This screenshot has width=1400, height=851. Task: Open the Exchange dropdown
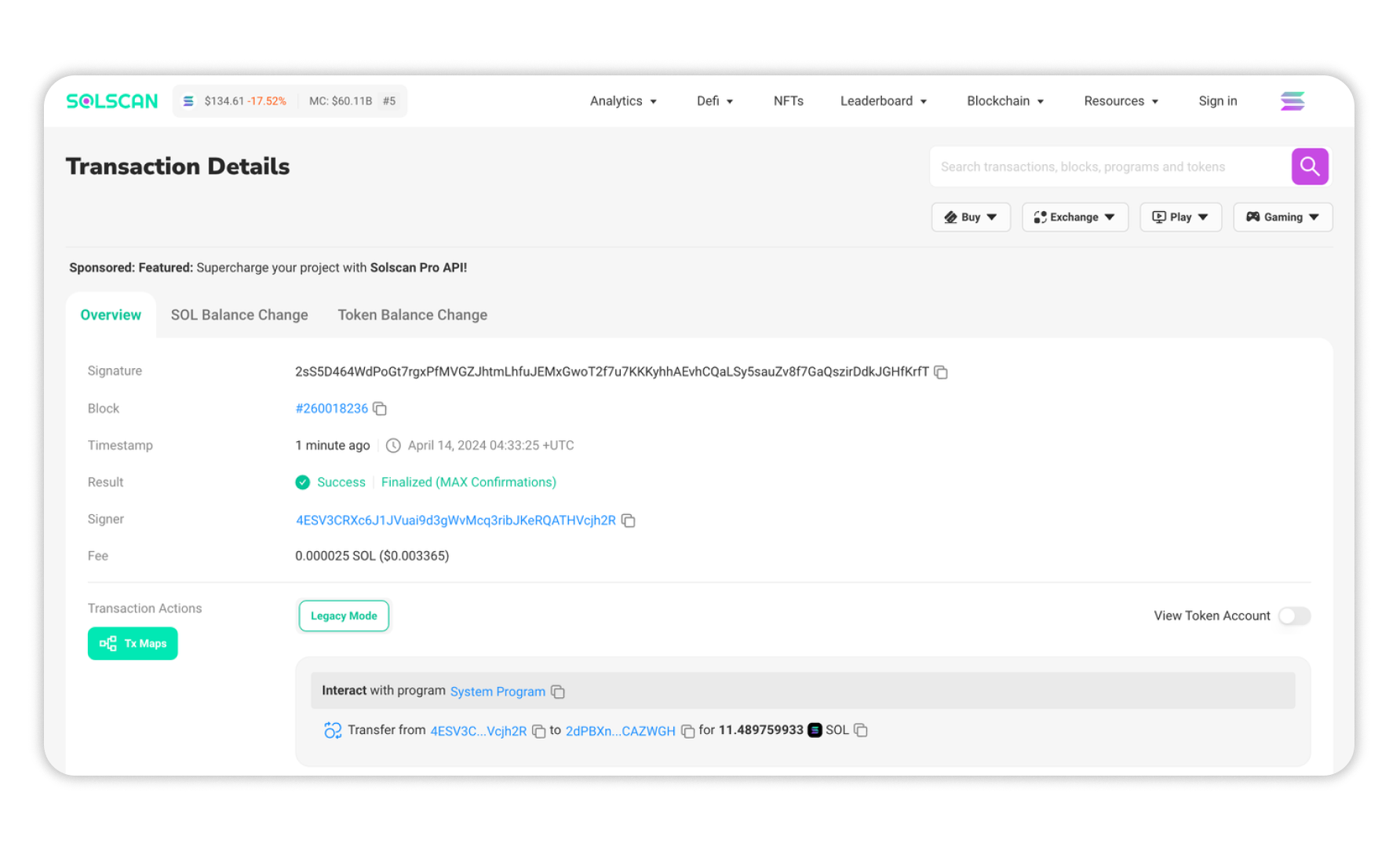[1075, 217]
